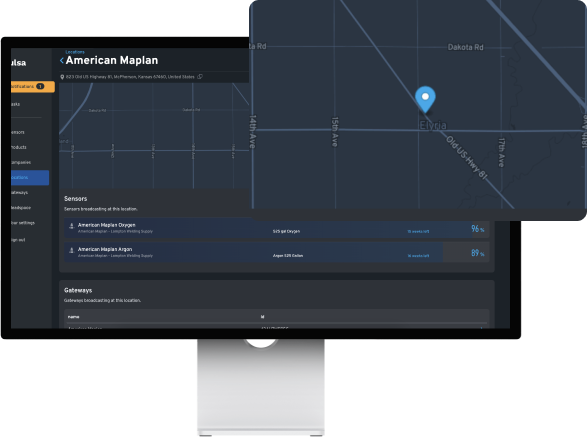Open Sensors in the sidebar
587x437 pixels.
(18, 132)
